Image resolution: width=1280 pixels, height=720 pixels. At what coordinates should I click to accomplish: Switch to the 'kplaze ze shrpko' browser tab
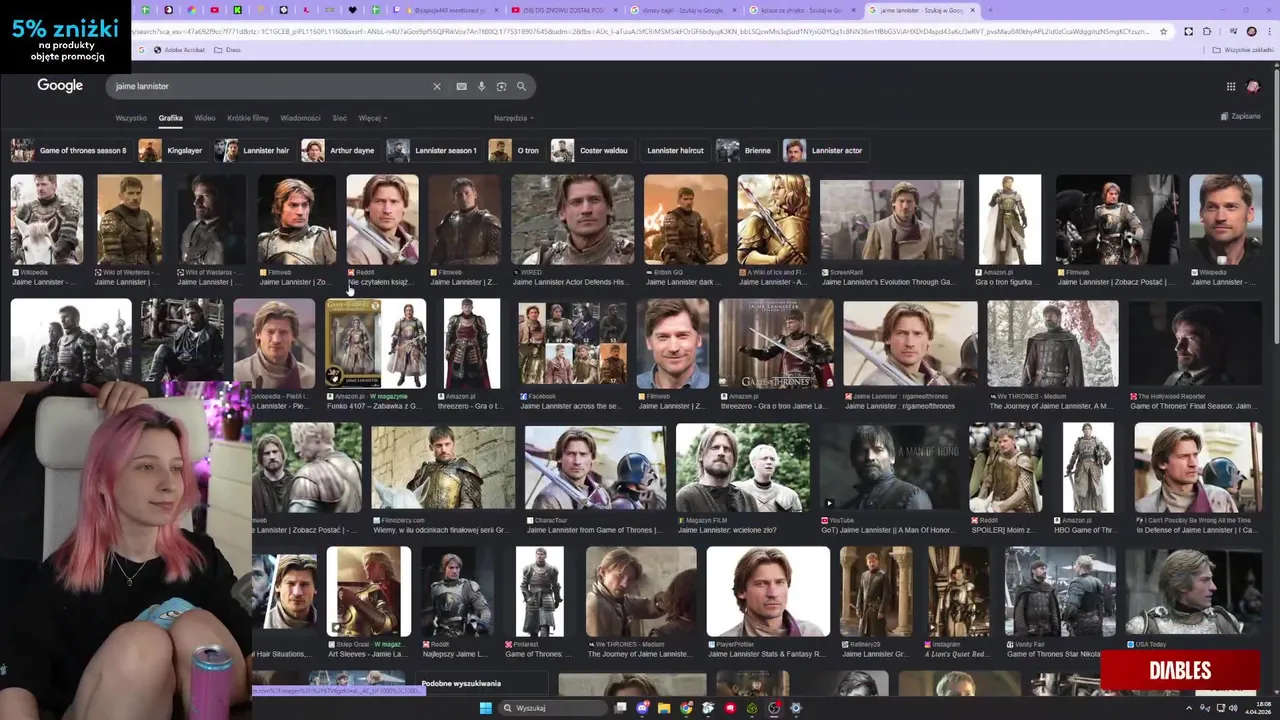coord(803,10)
